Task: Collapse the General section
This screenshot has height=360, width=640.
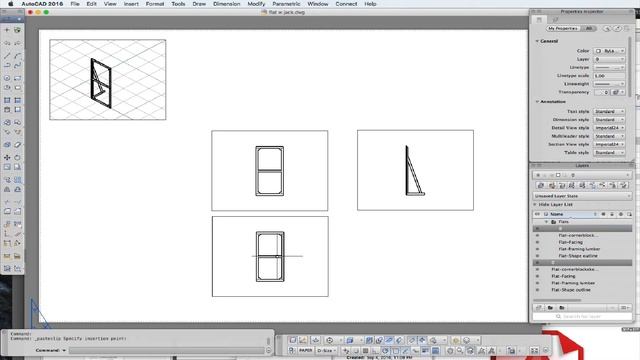Action: [x=537, y=41]
